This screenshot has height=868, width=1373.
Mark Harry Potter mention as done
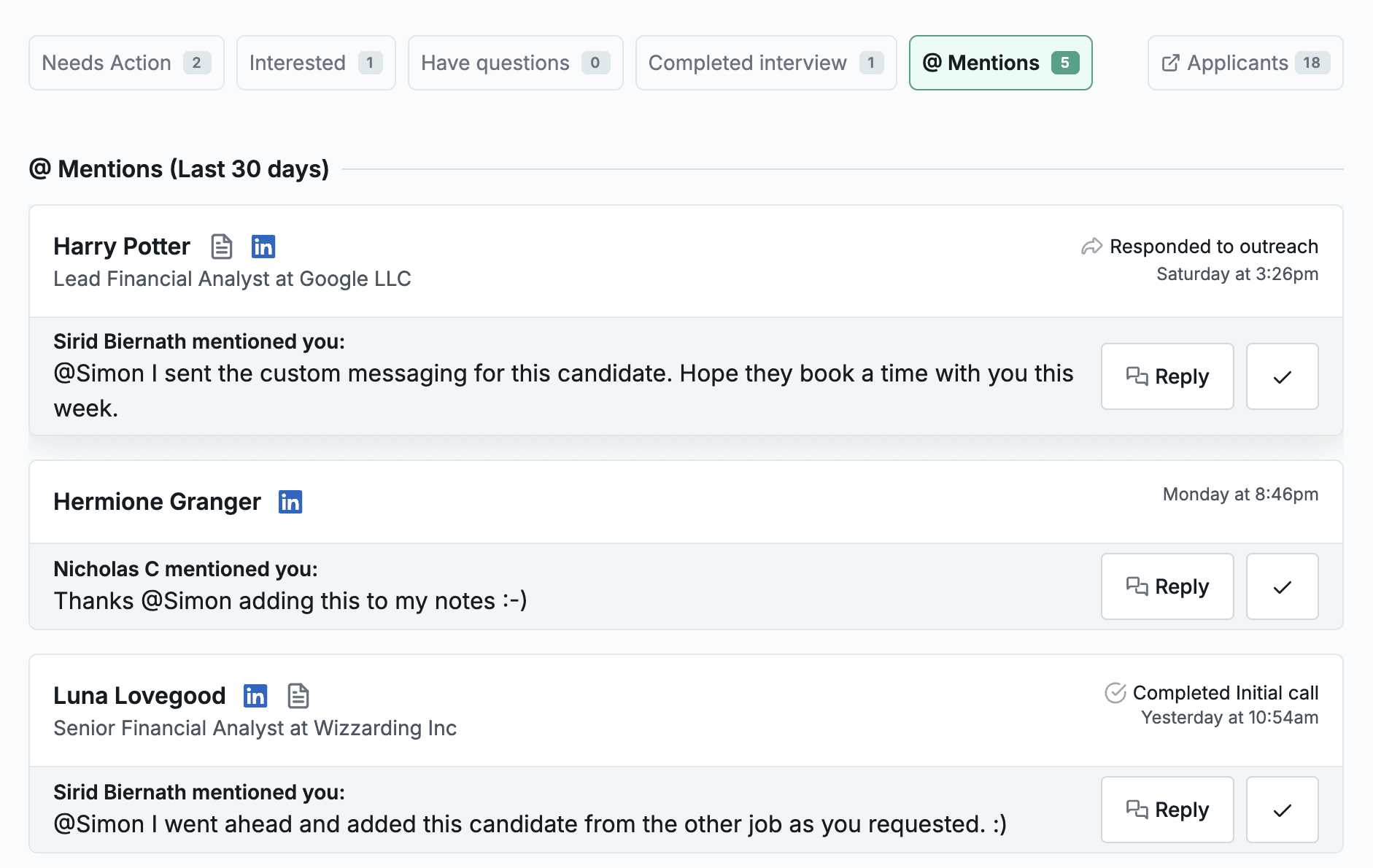tap(1282, 376)
